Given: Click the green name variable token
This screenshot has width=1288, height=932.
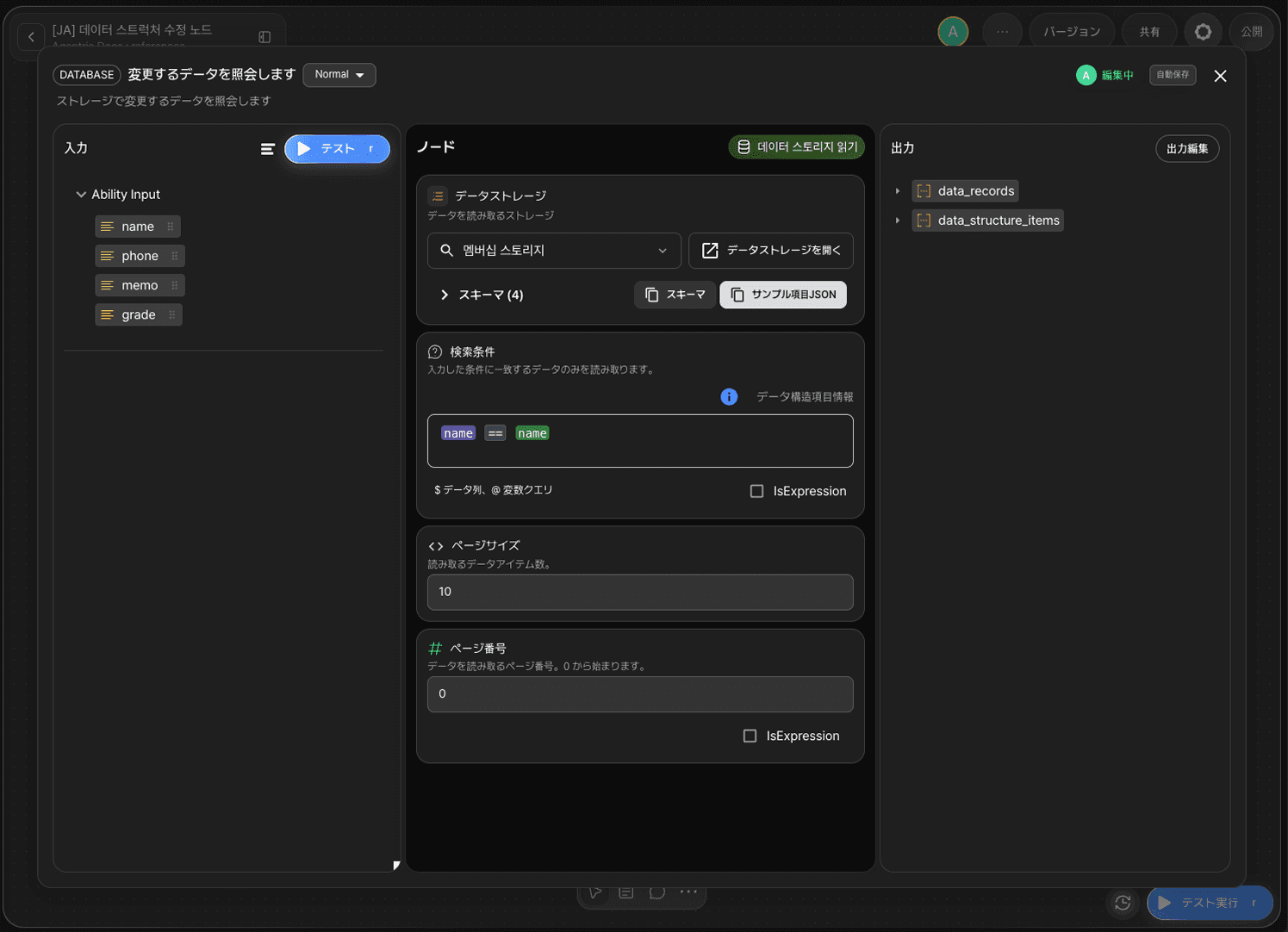Looking at the screenshot, I should click(532, 433).
